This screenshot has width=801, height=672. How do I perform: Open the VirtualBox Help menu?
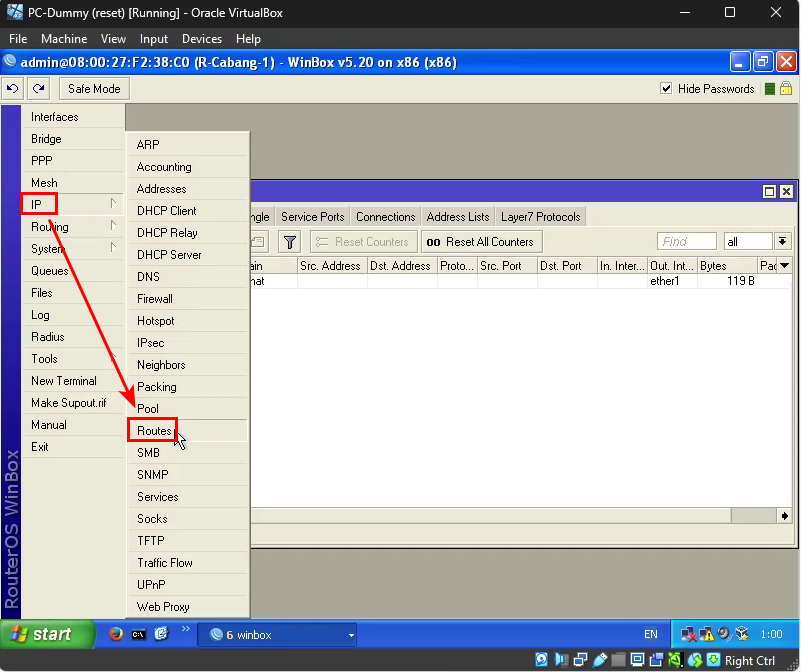pyautogui.click(x=248, y=39)
